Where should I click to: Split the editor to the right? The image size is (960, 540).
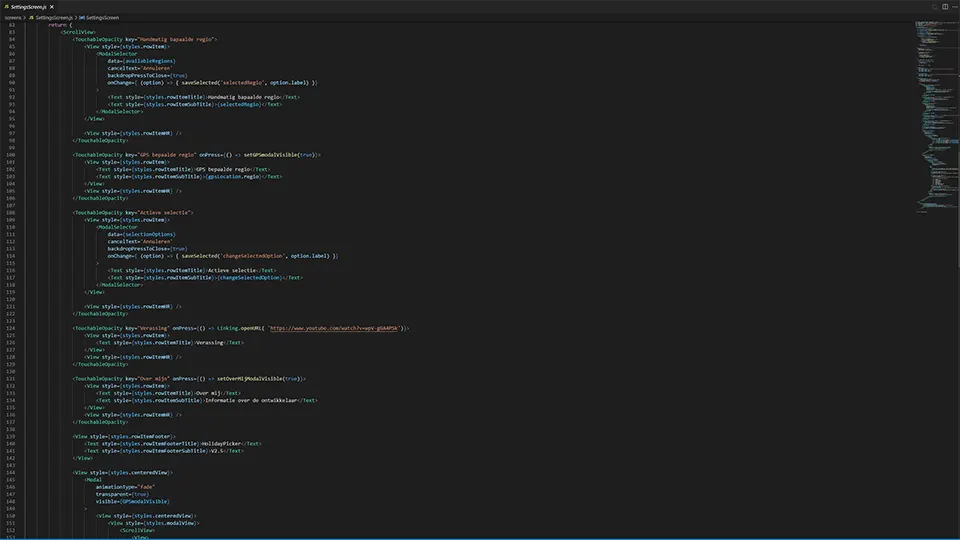point(945,7)
